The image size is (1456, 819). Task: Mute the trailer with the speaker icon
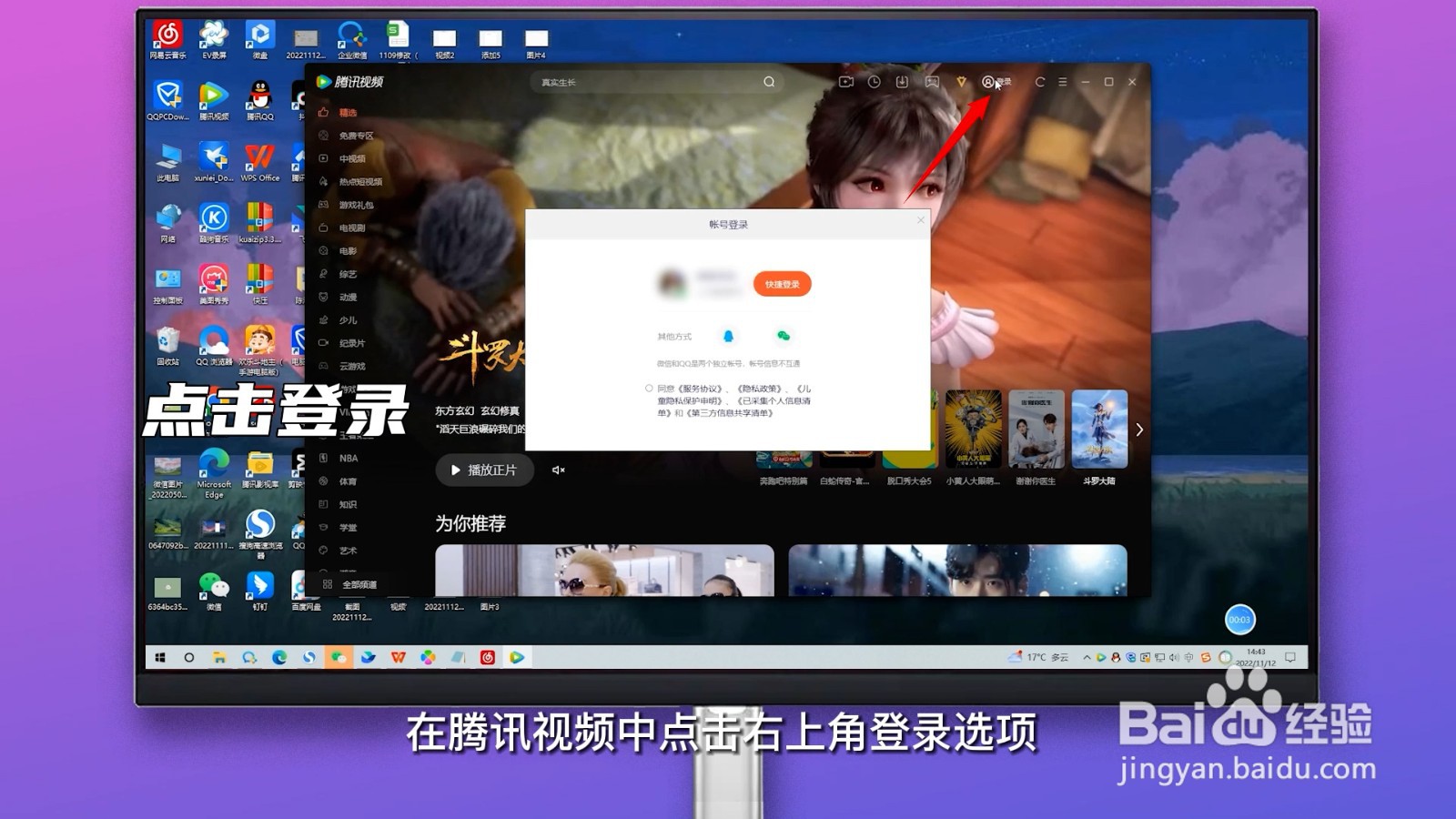559,470
